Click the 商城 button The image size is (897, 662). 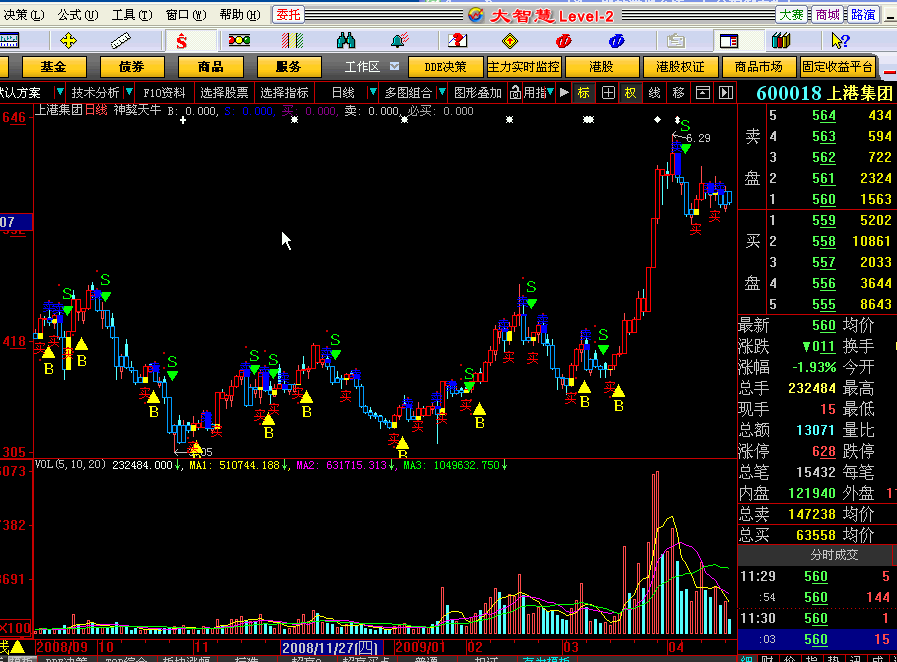tap(828, 15)
